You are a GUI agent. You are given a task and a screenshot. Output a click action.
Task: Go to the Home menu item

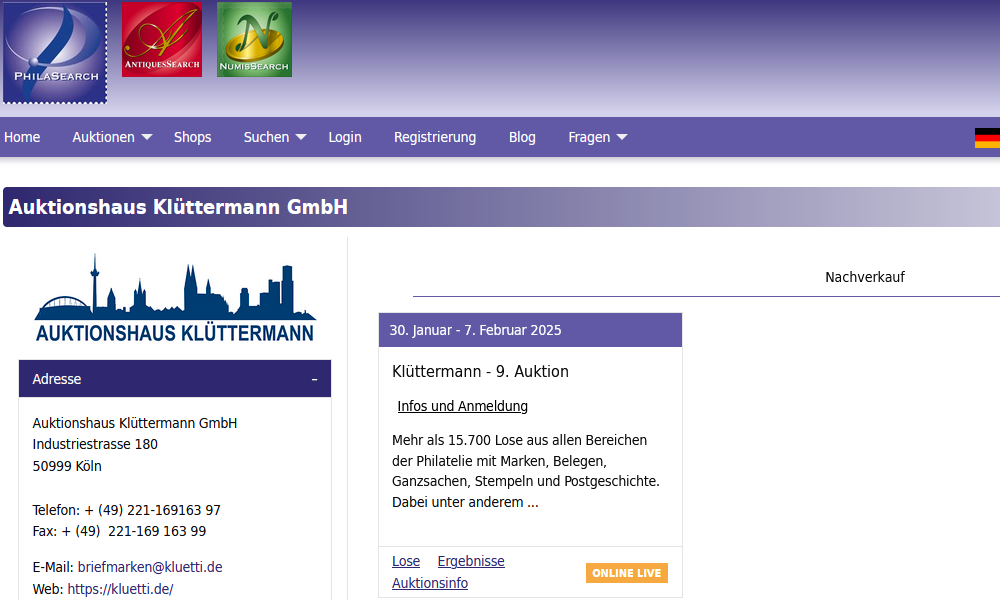click(22, 137)
